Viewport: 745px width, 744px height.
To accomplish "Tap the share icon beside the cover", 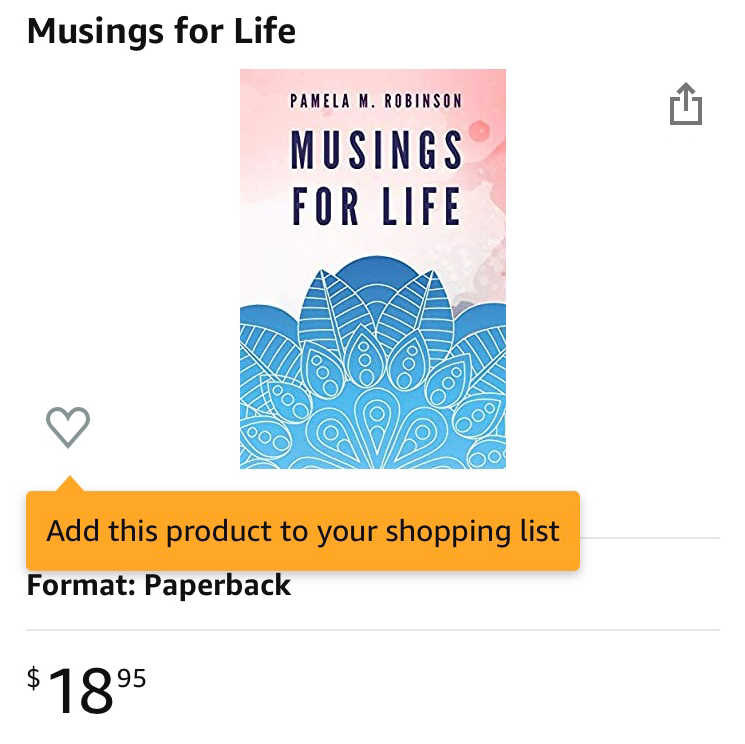I will click(686, 104).
